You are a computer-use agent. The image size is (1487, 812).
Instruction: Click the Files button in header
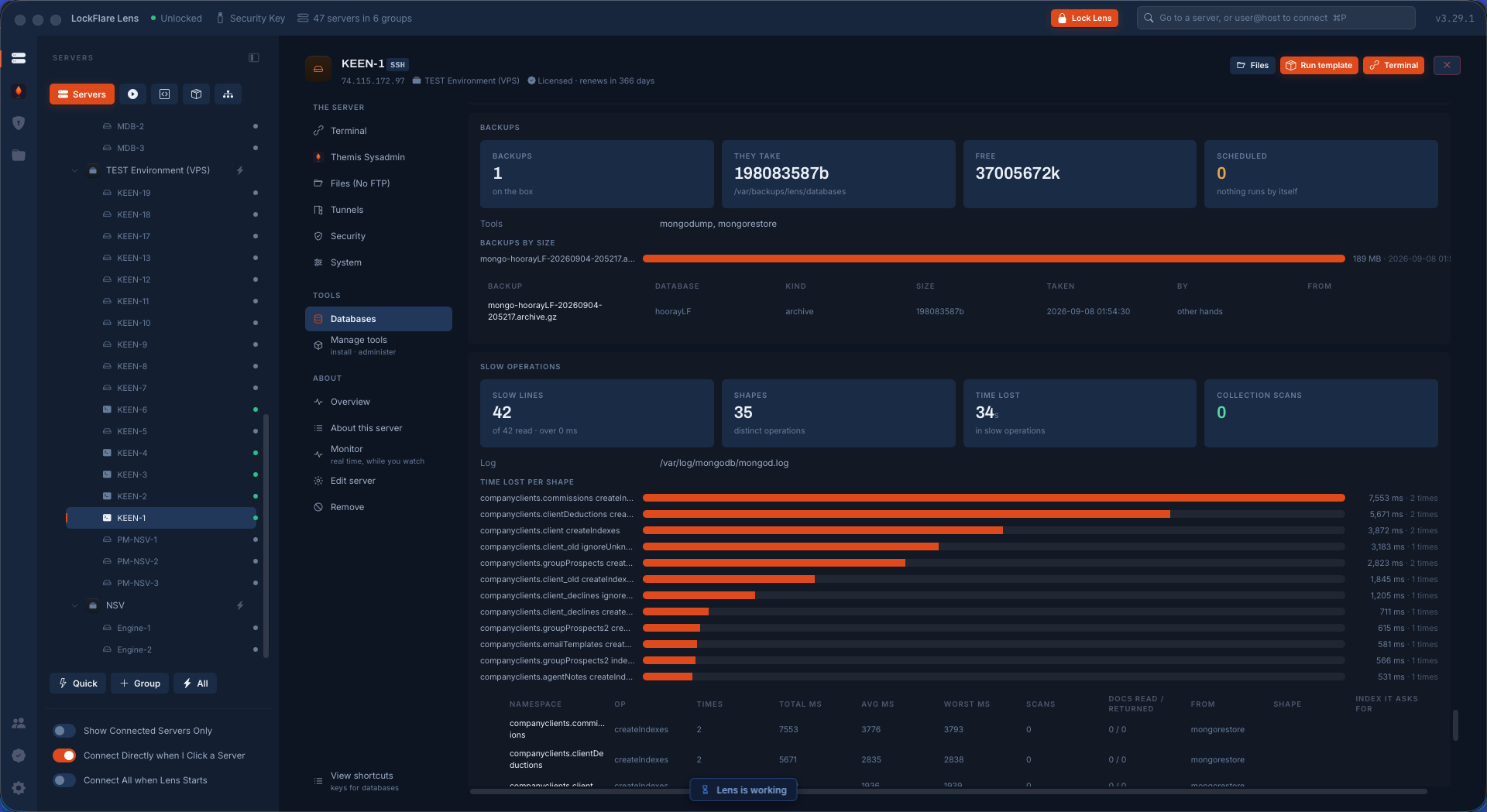point(1252,65)
